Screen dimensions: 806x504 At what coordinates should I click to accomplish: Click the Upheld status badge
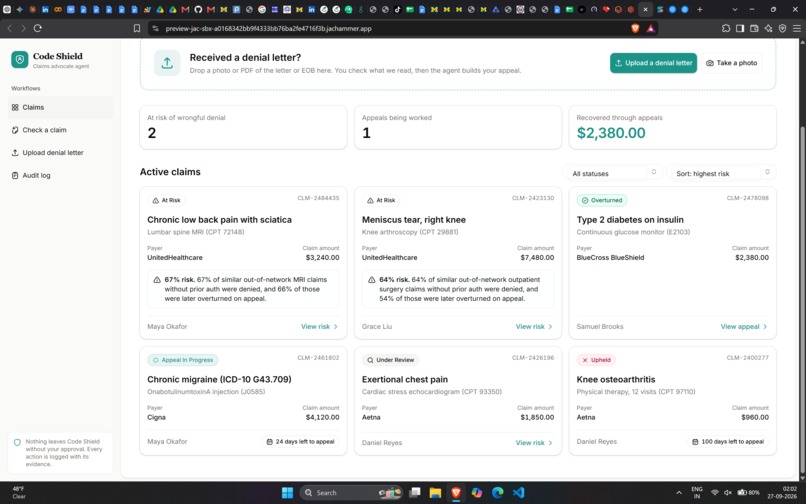click(x=596, y=360)
